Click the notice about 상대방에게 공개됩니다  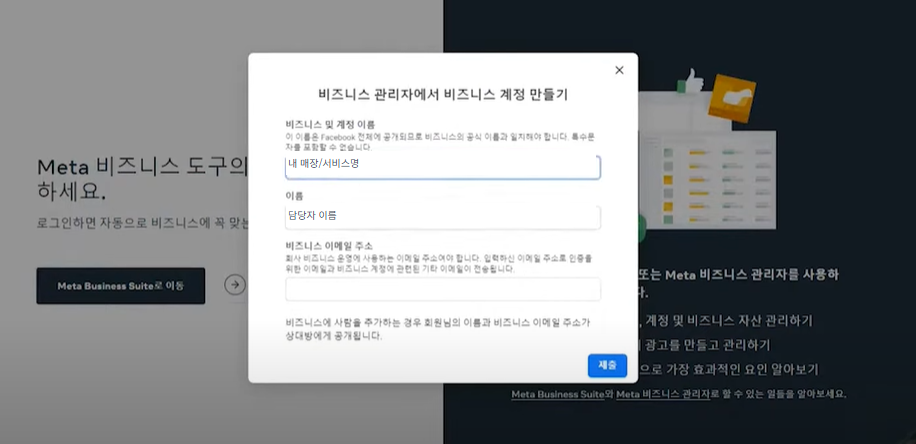coord(438,329)
